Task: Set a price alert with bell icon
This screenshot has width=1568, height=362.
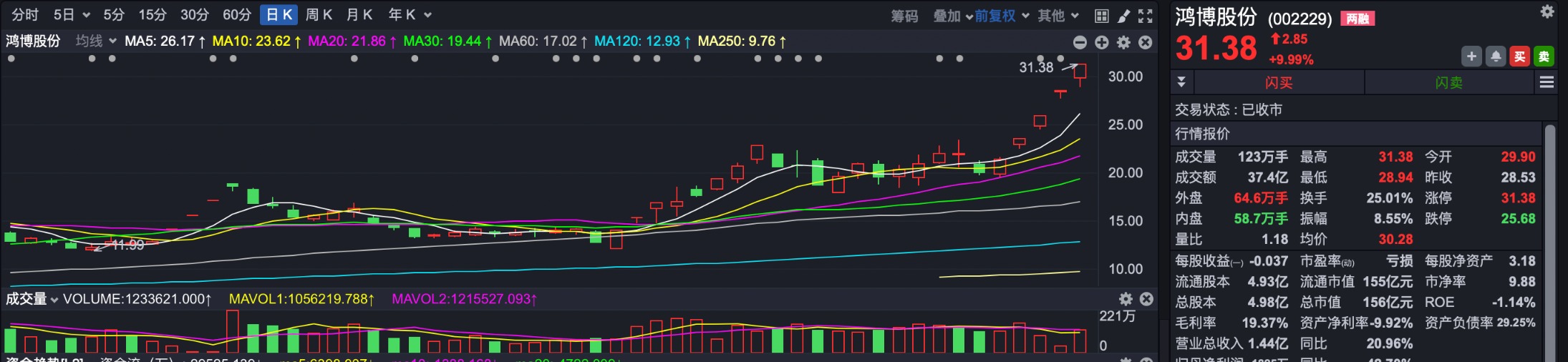Action: pos(1496,57)
